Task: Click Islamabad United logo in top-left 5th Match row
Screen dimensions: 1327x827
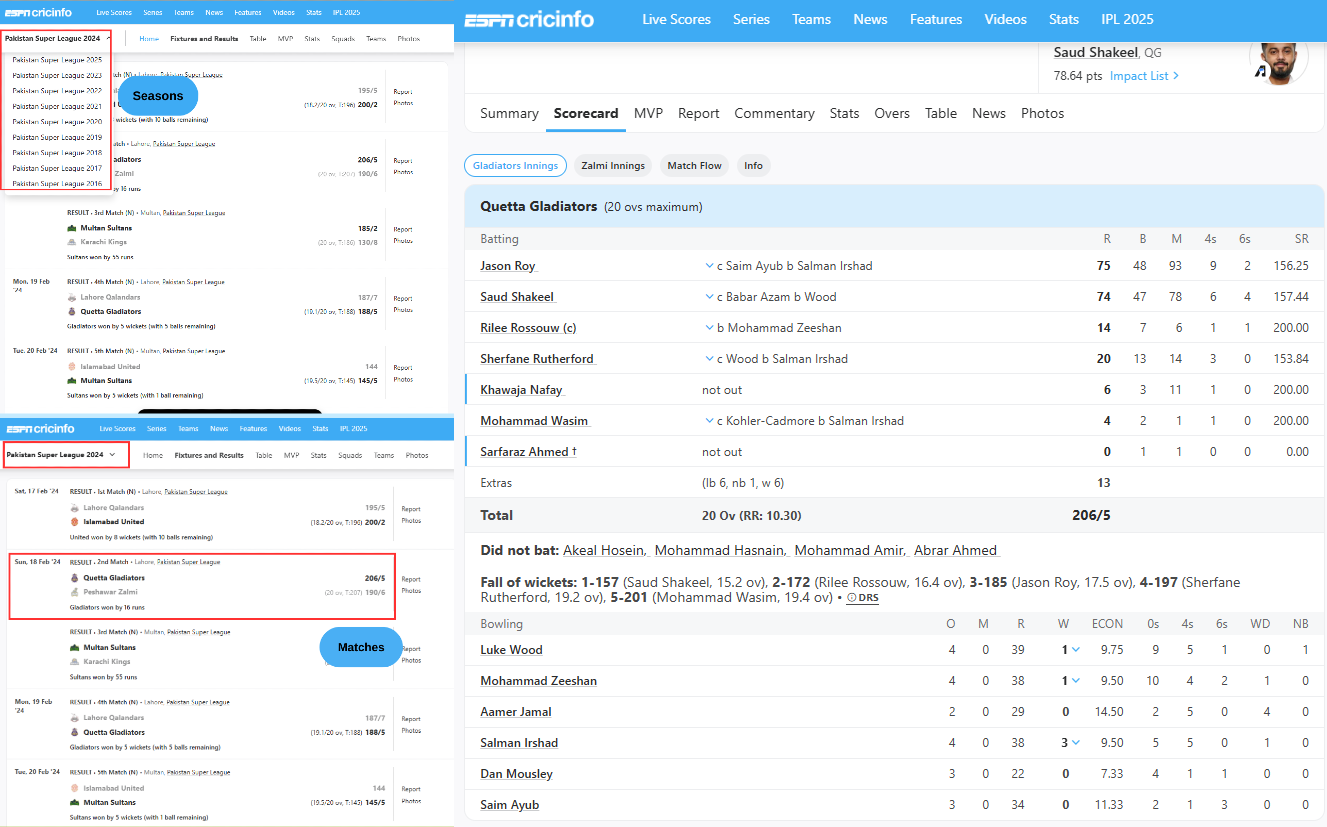Action: (71, 367)
